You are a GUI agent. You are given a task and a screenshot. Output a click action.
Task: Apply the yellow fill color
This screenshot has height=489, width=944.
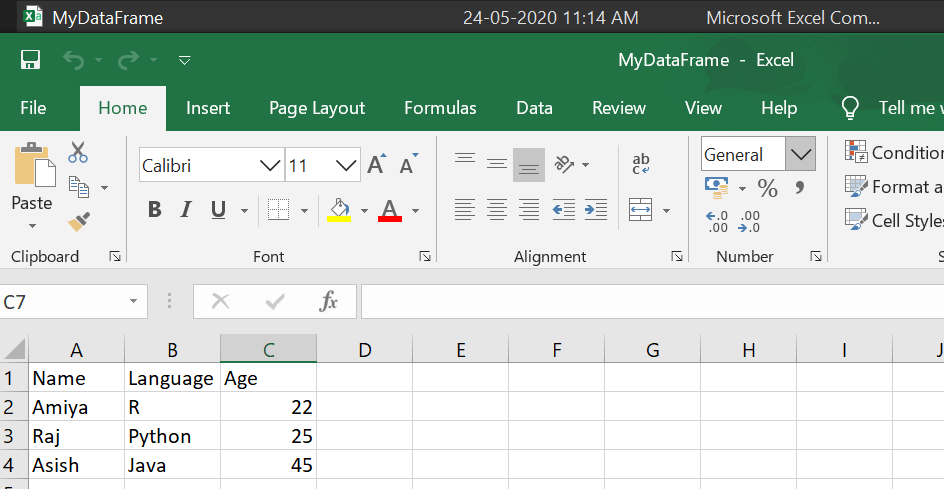point(339,210)
